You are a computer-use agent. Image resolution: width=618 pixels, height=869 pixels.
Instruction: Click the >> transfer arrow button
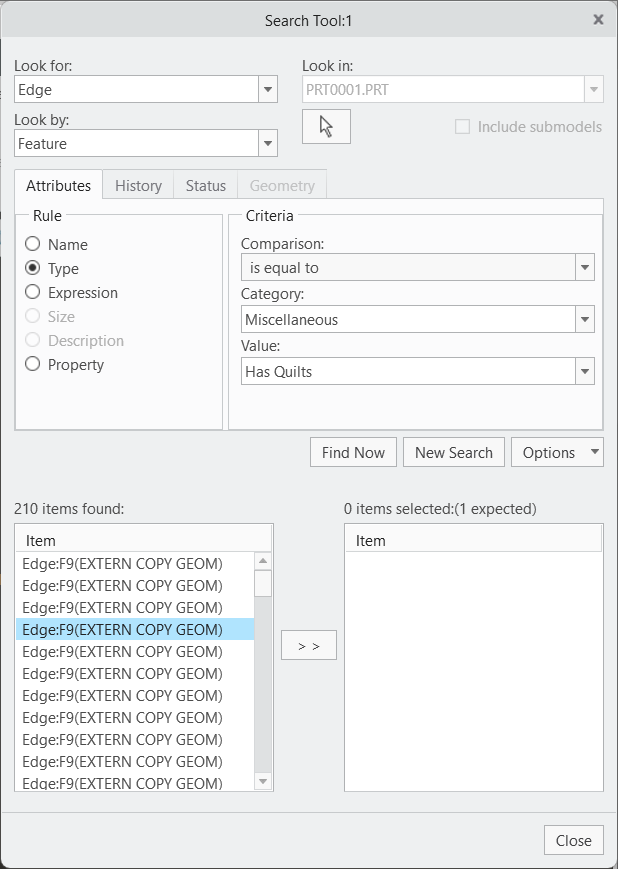click(309, 646)
